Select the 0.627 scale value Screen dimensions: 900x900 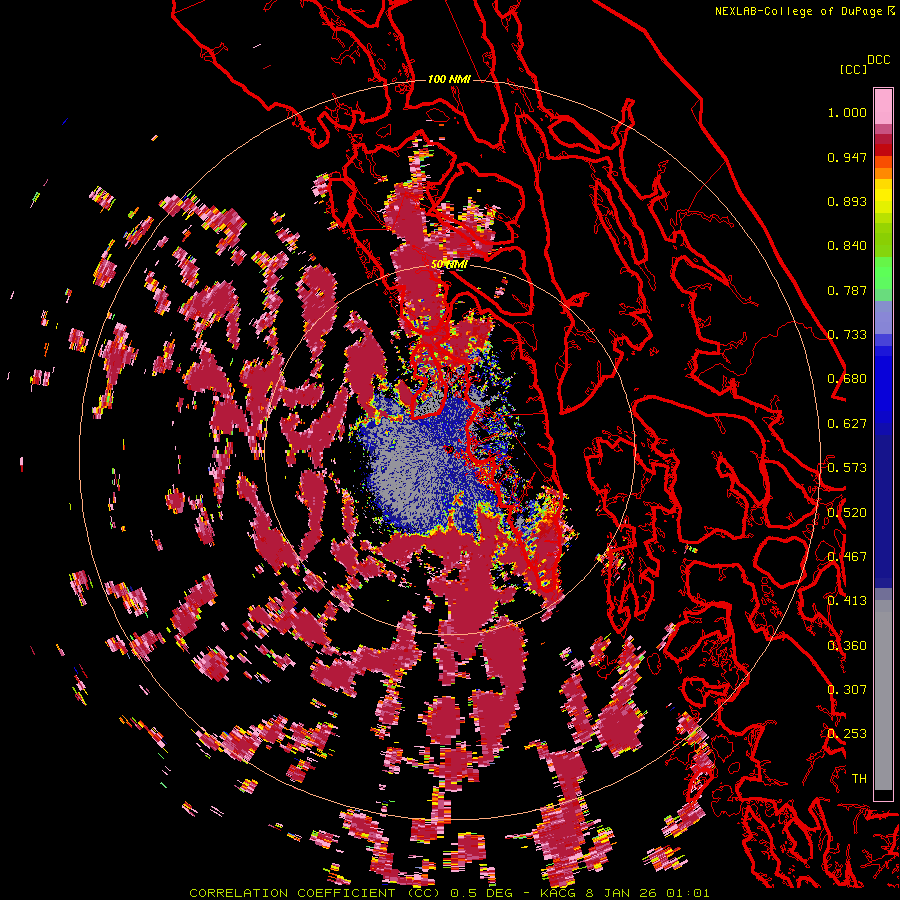[x=847, y=424]
